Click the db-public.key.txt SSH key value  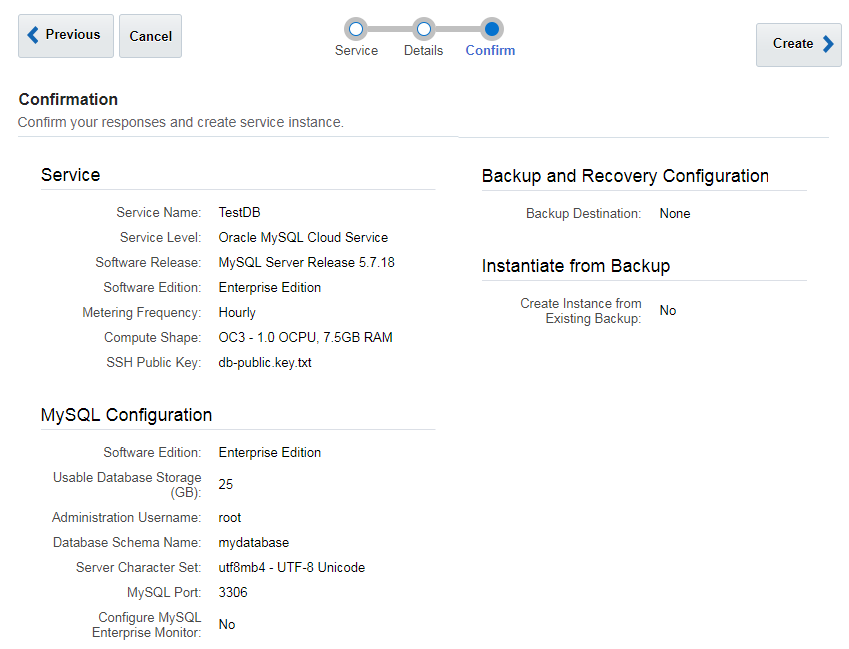[265, 363]
